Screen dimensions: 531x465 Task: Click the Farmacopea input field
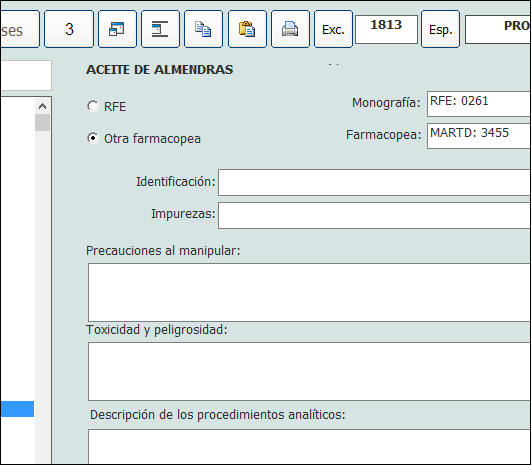[479, 136]
